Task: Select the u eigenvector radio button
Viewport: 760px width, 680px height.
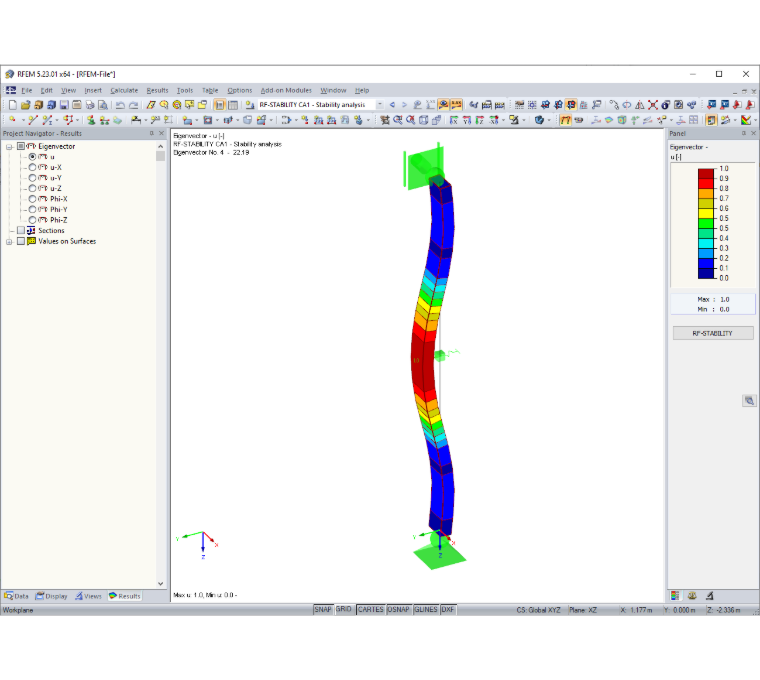Action: point(32,157)
